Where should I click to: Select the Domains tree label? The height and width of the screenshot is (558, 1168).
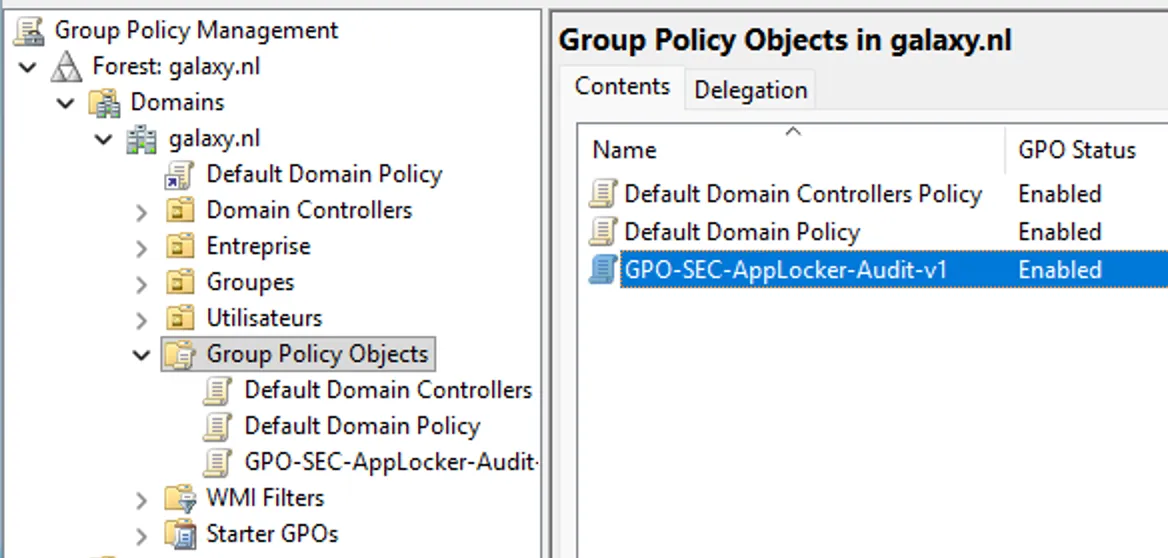pyautogui.click(x=177, y=102)
